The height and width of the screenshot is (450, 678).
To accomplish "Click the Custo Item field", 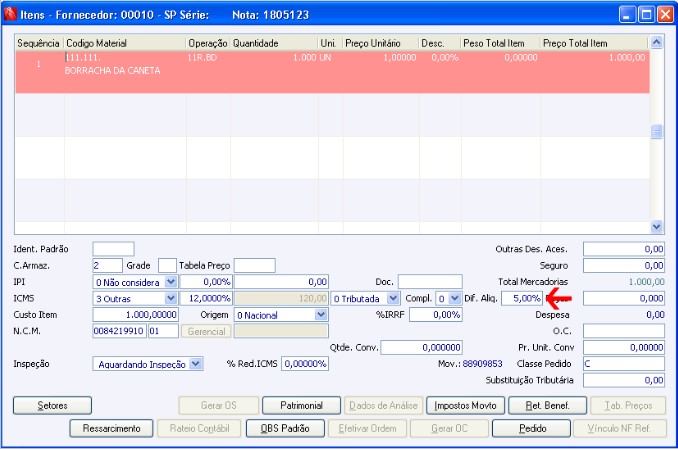I will [135, 315].
